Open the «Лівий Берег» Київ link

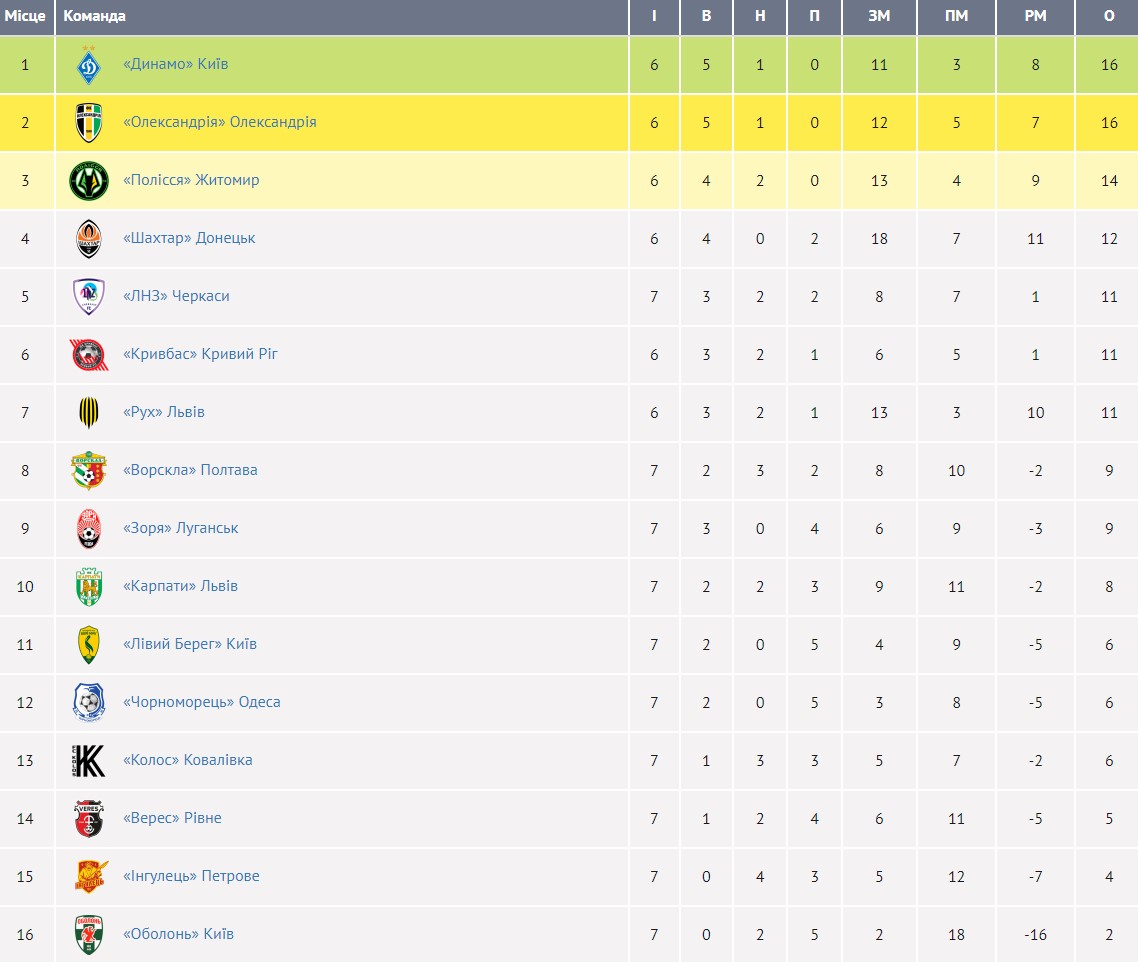tap(189, 644)
